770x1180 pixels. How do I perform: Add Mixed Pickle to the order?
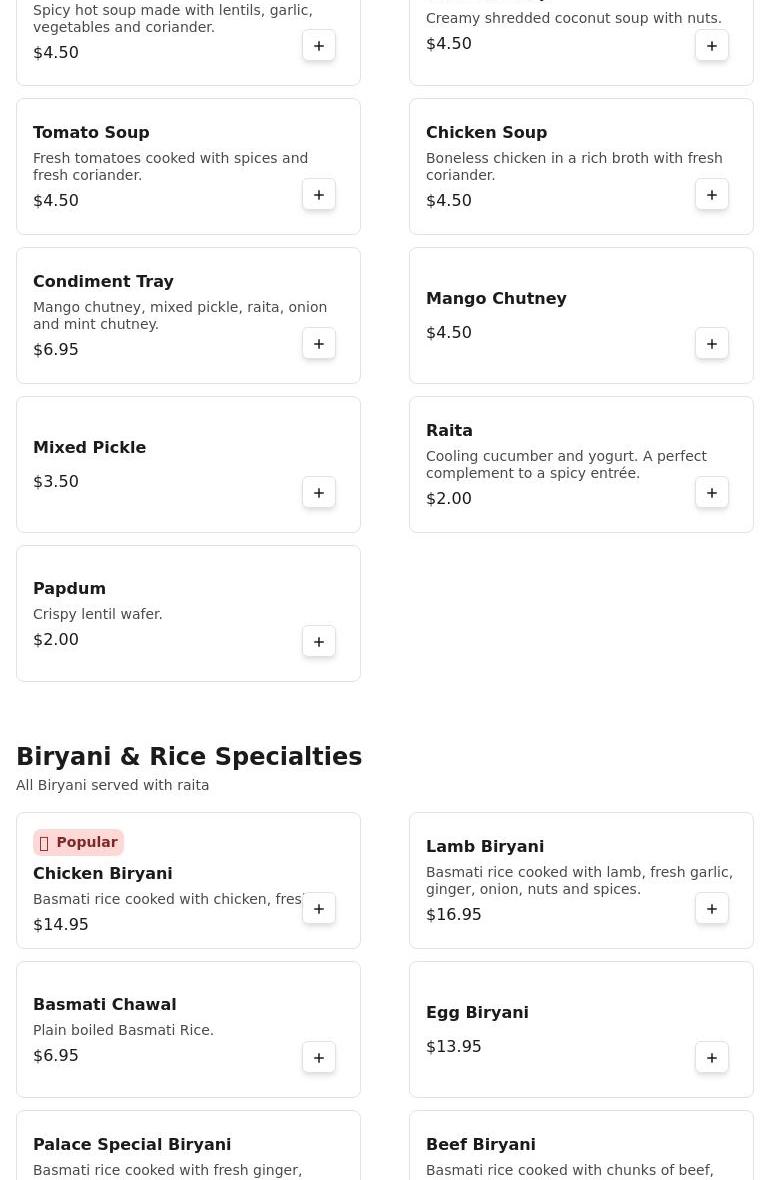pos(319,493)
